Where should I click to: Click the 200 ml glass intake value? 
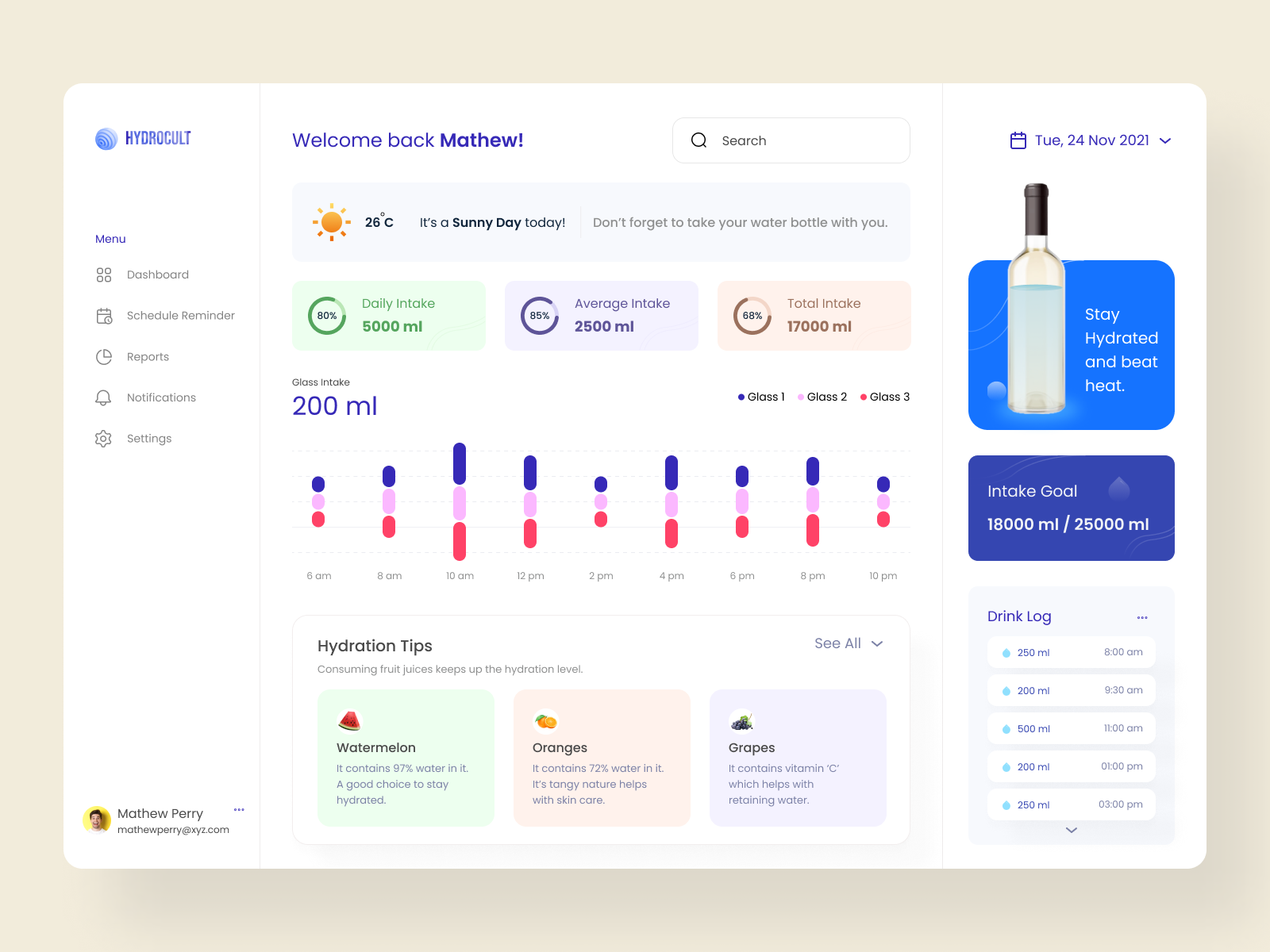coord(335,406)
